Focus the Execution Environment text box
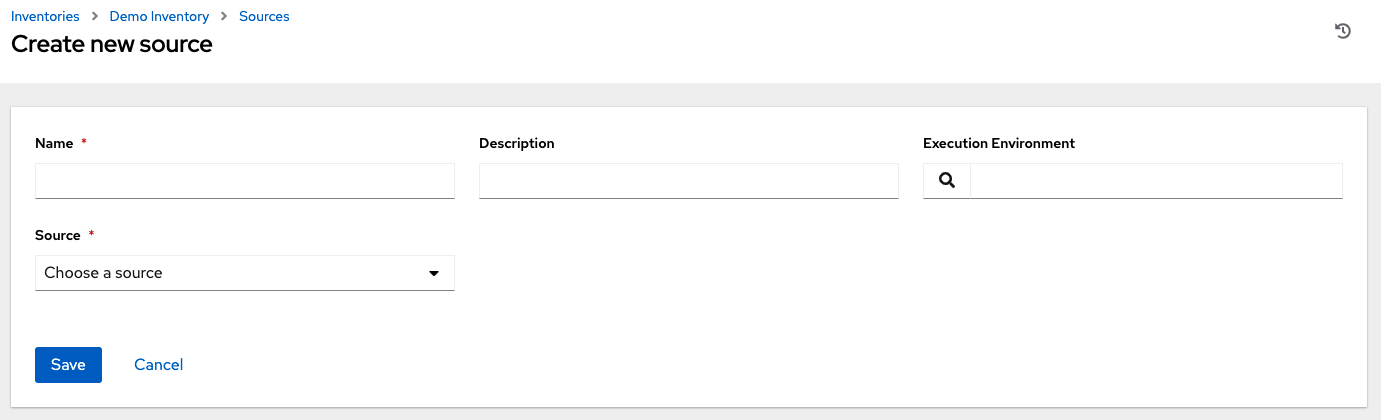This screenshot has height=420, width=1381. pyautogui.click(x=1155, y=181)
